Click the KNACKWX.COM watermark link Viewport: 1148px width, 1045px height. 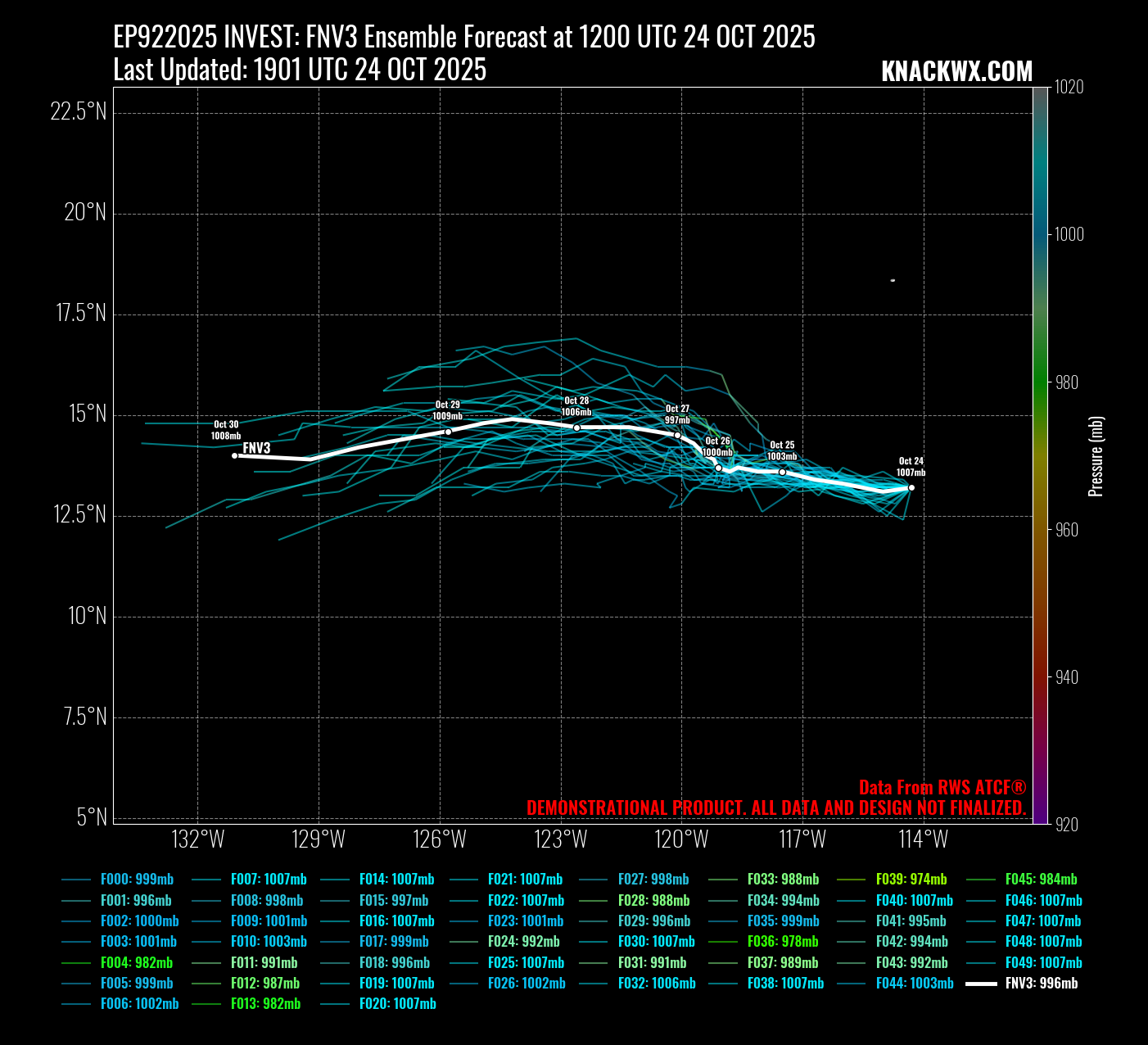(956, 72)
